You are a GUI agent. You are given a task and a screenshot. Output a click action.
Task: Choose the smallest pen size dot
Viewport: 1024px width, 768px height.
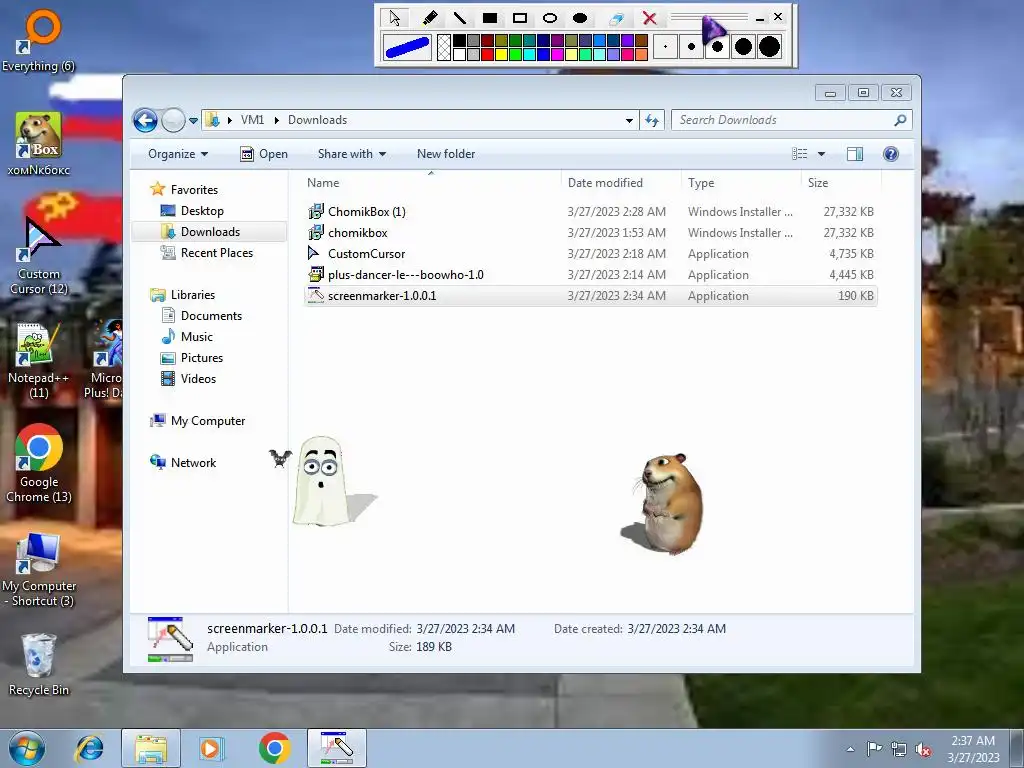point(665,46)
